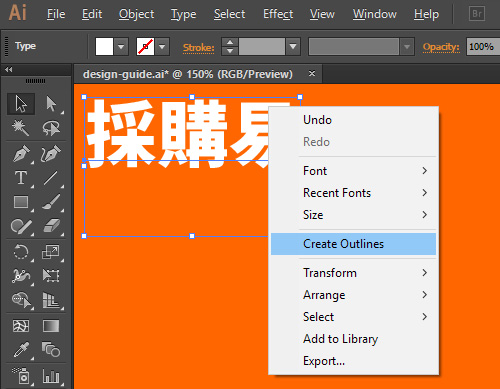Open the Object menu
Viewport: 500px width, 389px height.
click(136, 14)
